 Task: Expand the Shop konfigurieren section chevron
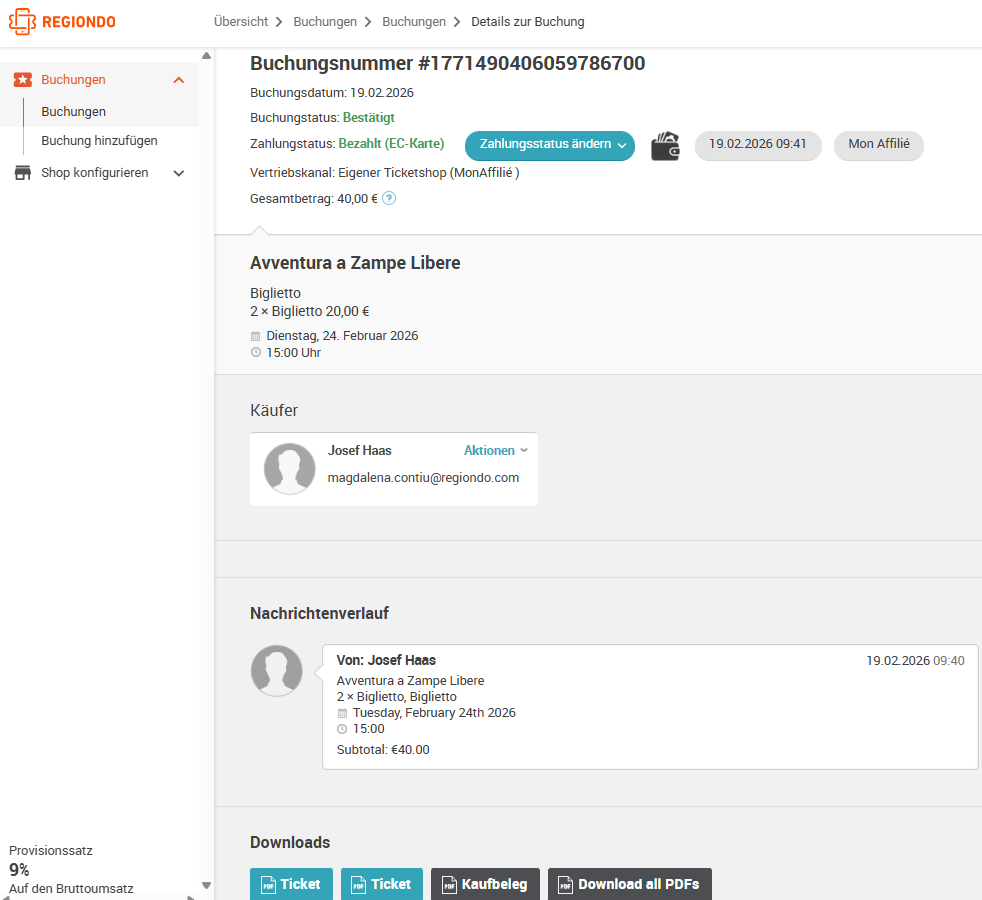(178, 173)
